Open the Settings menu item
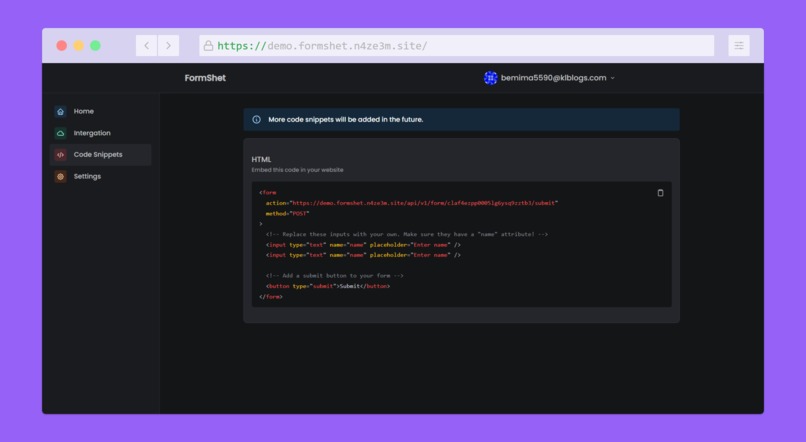806x442 pixels. point(101,176)
